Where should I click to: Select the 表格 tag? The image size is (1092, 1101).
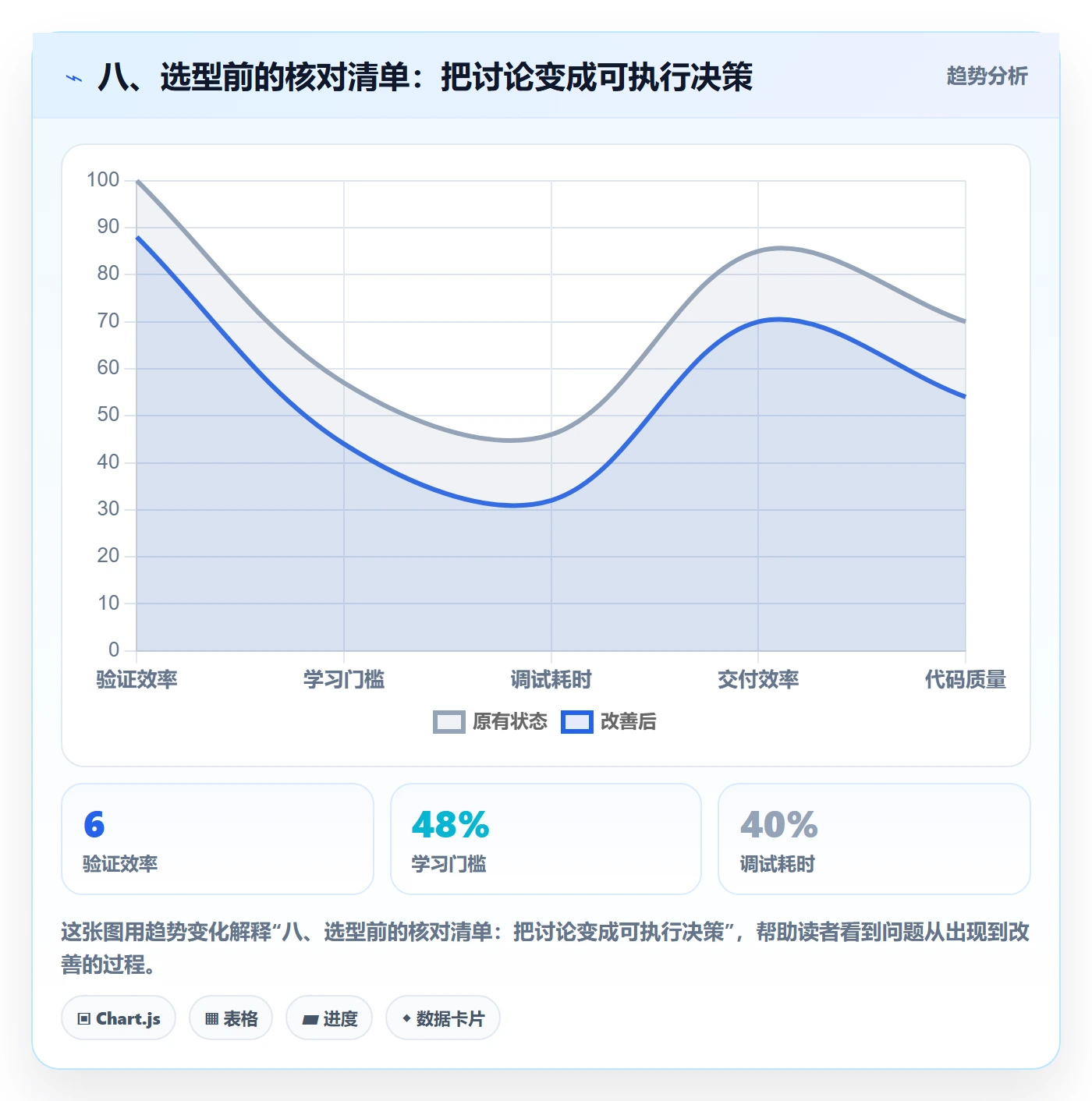tap(231, 1018)
